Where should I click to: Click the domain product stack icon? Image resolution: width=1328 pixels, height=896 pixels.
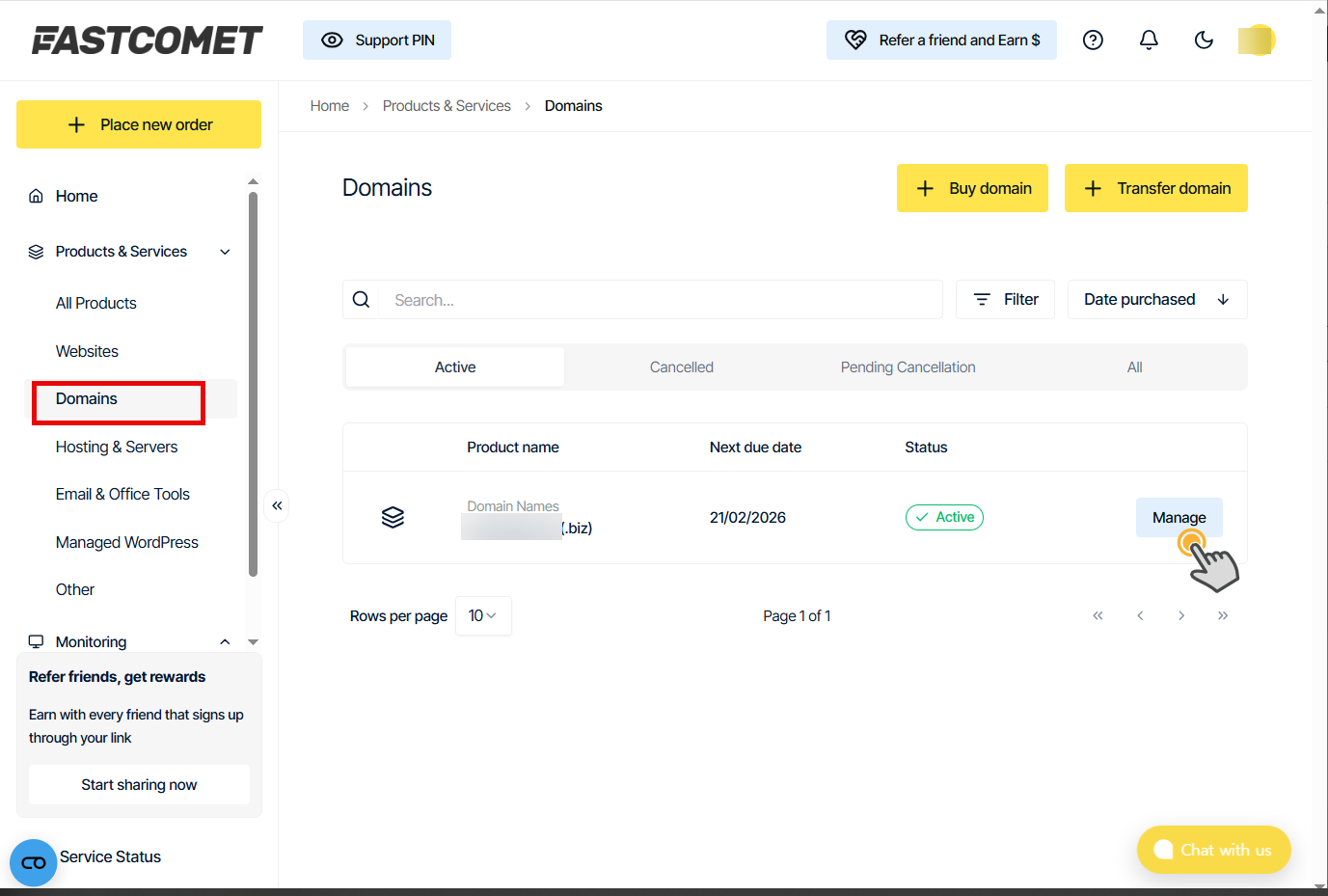(393, 517)
